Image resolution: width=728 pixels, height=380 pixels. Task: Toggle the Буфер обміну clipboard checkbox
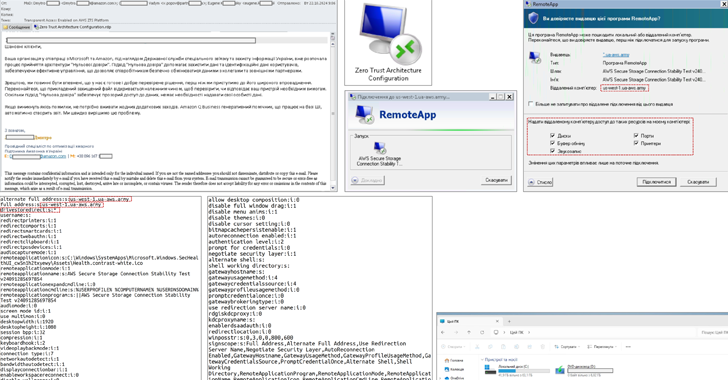(552, 143)
